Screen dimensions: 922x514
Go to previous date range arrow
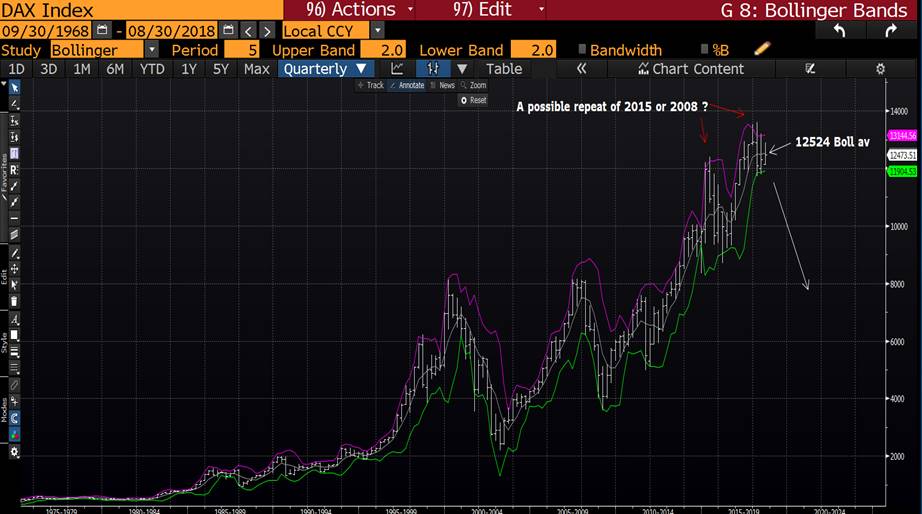click(x=249, y=31)
